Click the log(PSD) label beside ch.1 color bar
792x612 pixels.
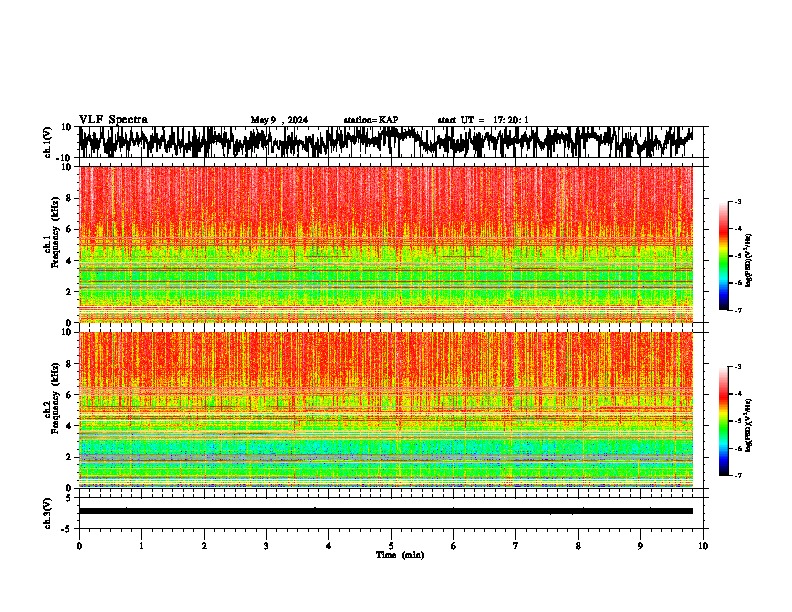749,261
